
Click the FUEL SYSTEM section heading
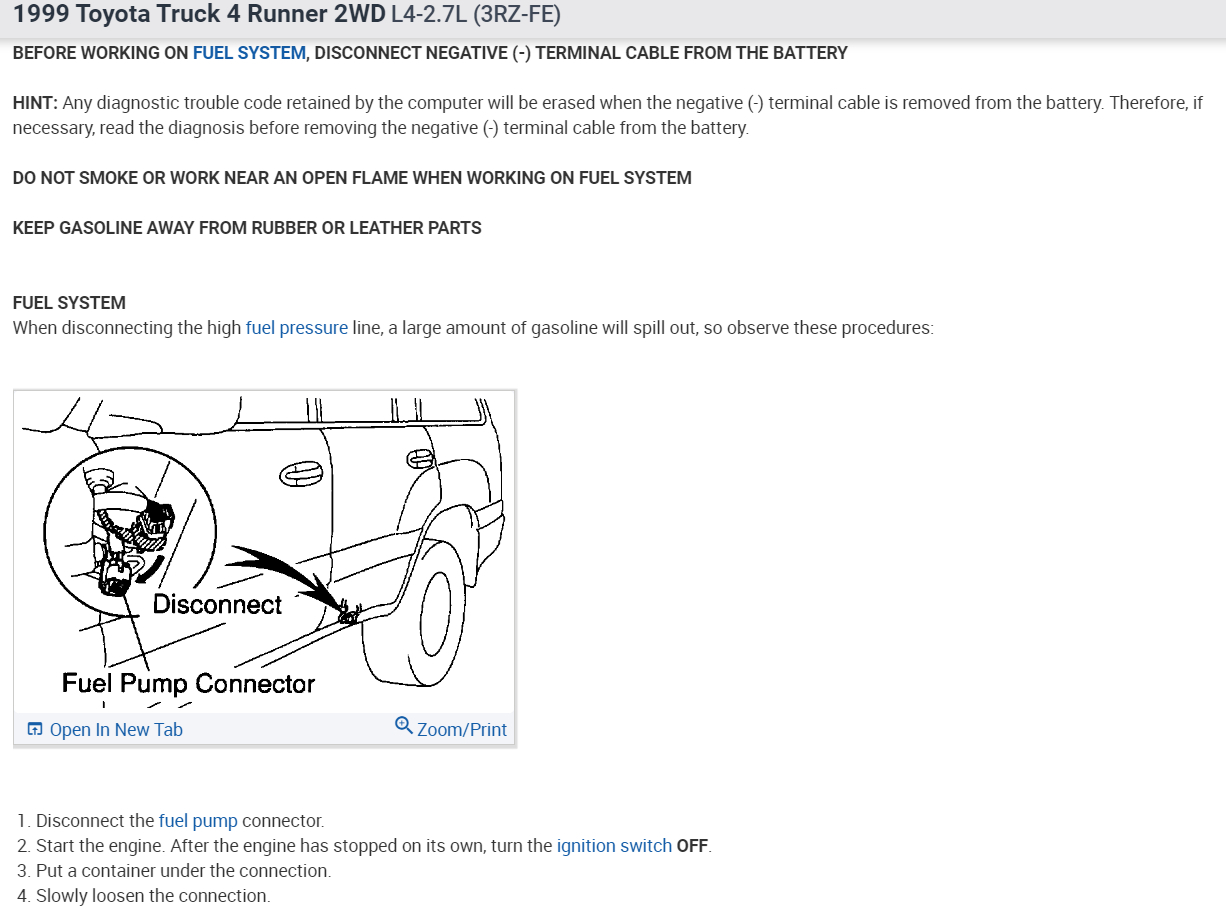coord(69,303)
